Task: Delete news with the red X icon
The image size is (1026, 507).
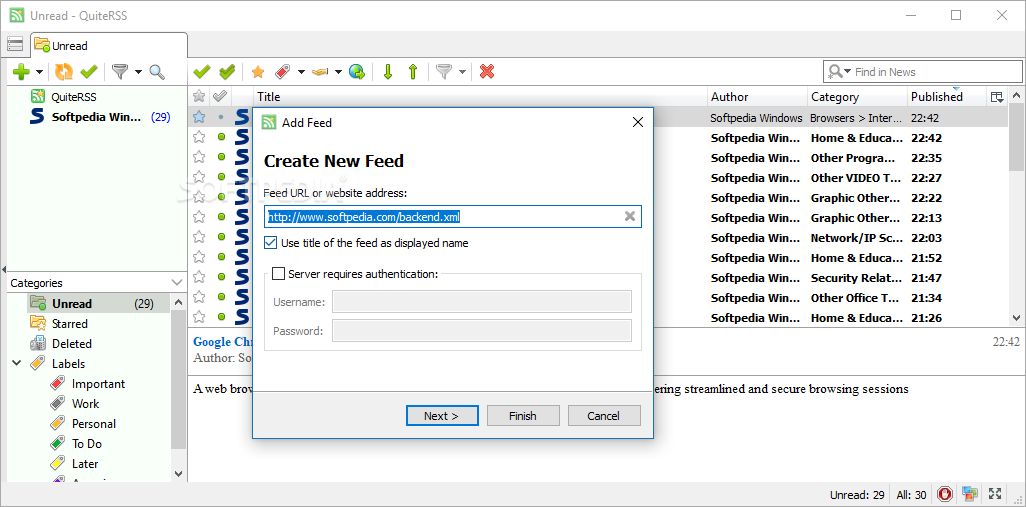Action: [487, 72]
